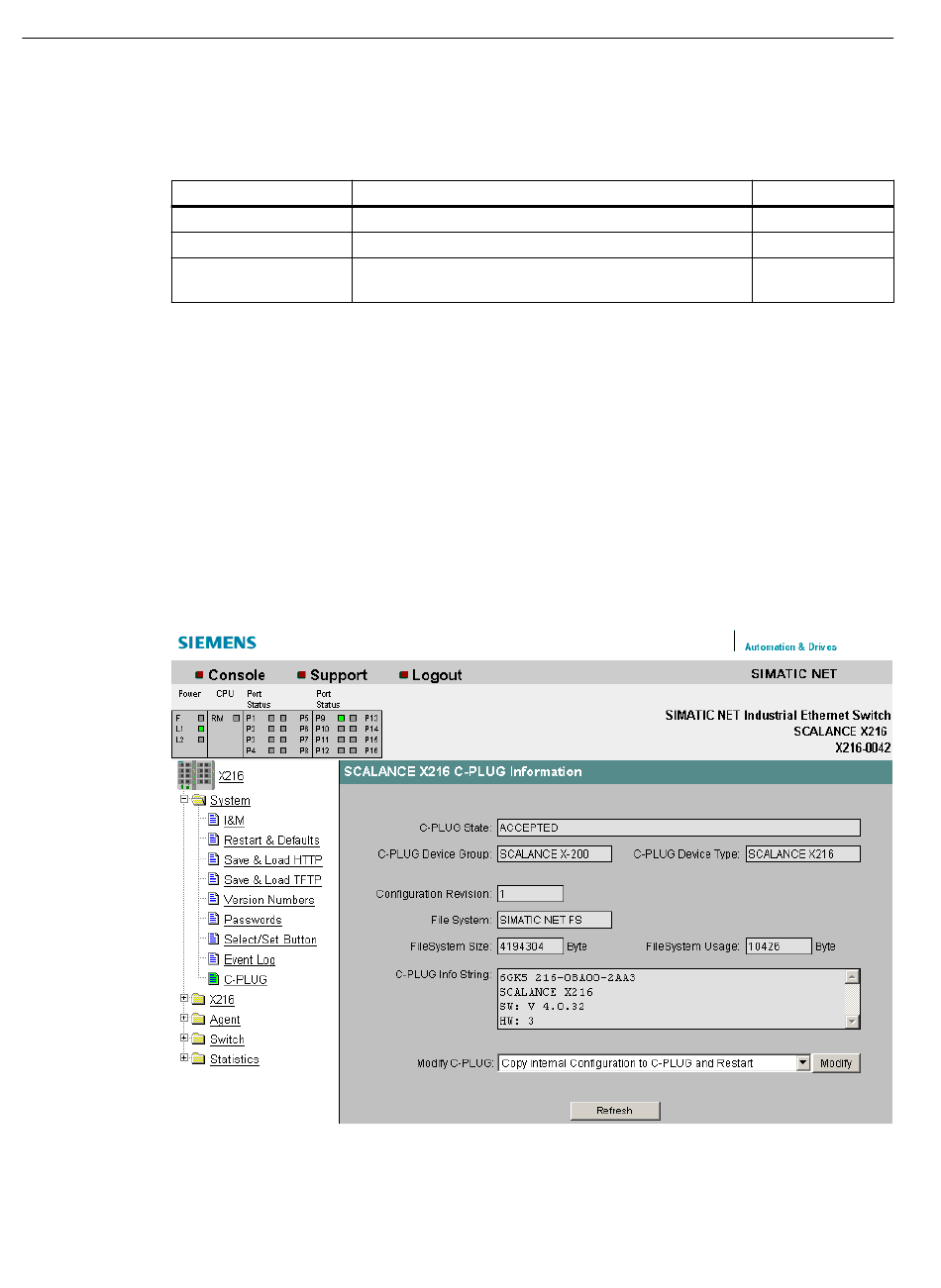Click the C-PLUG Device Type field
The width and height of the screenshot is (941, 1288).
pyautogui.click(x=803, y=853)
